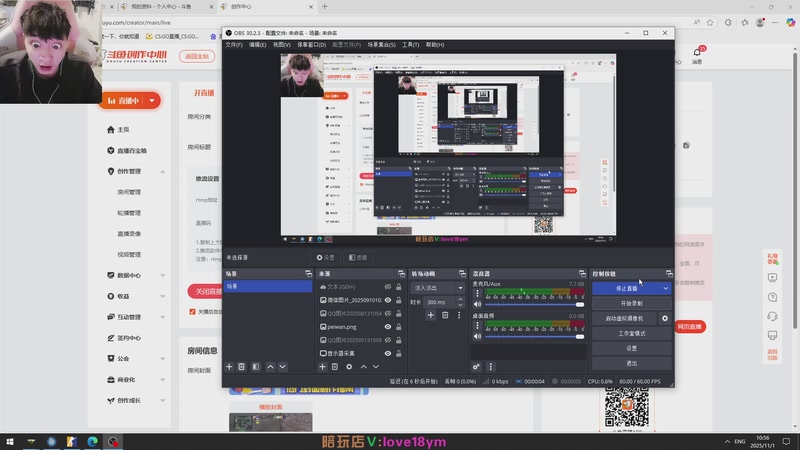Add a transition with the plus icon in 转场动画 panel
This screenshot has height=450, width=800.
tap(431, 315)
